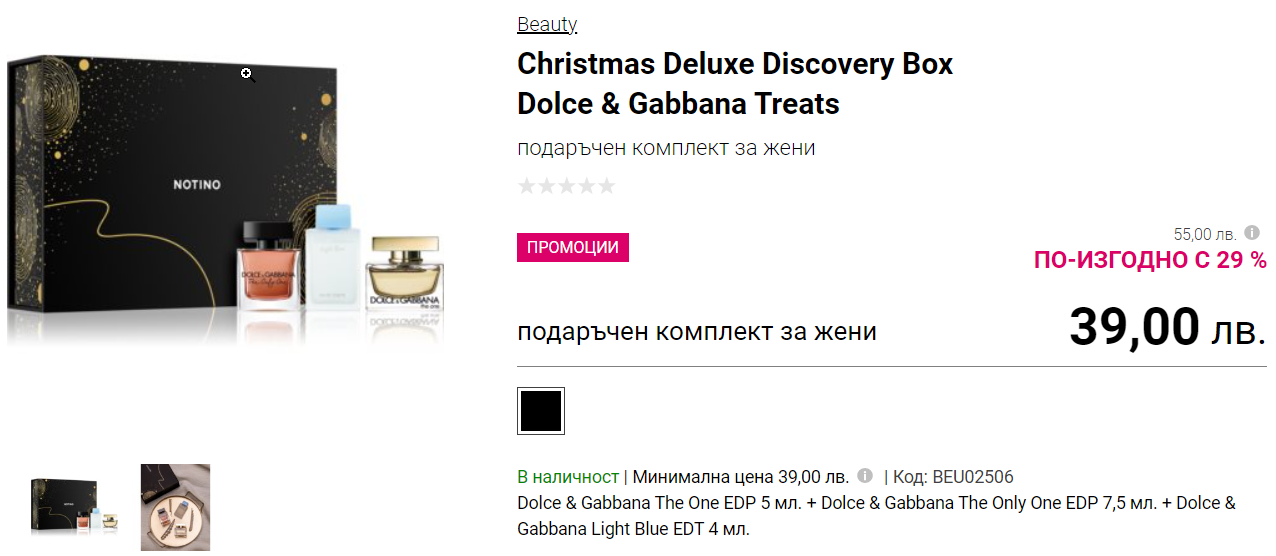The width and height of the screenshot is (1276, 556).
Task: Rate product with the first star
Action: (527, 186)
